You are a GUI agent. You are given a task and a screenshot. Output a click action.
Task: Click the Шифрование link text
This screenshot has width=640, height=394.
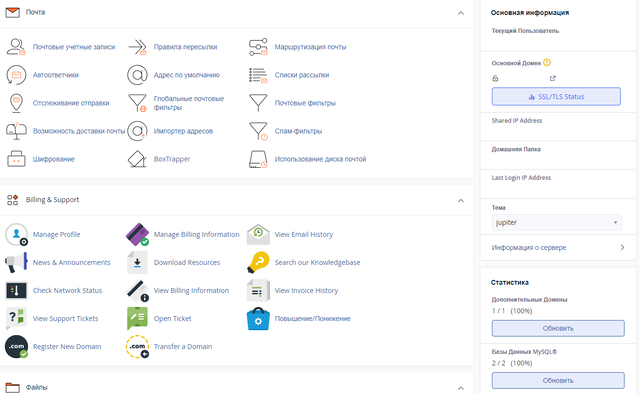point(53,159)
